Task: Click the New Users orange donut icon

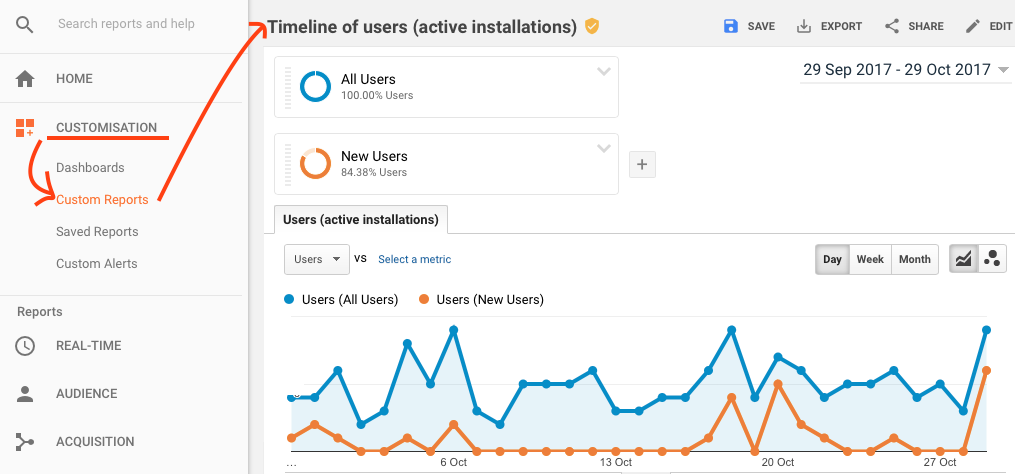Action: tap(315, 164)
